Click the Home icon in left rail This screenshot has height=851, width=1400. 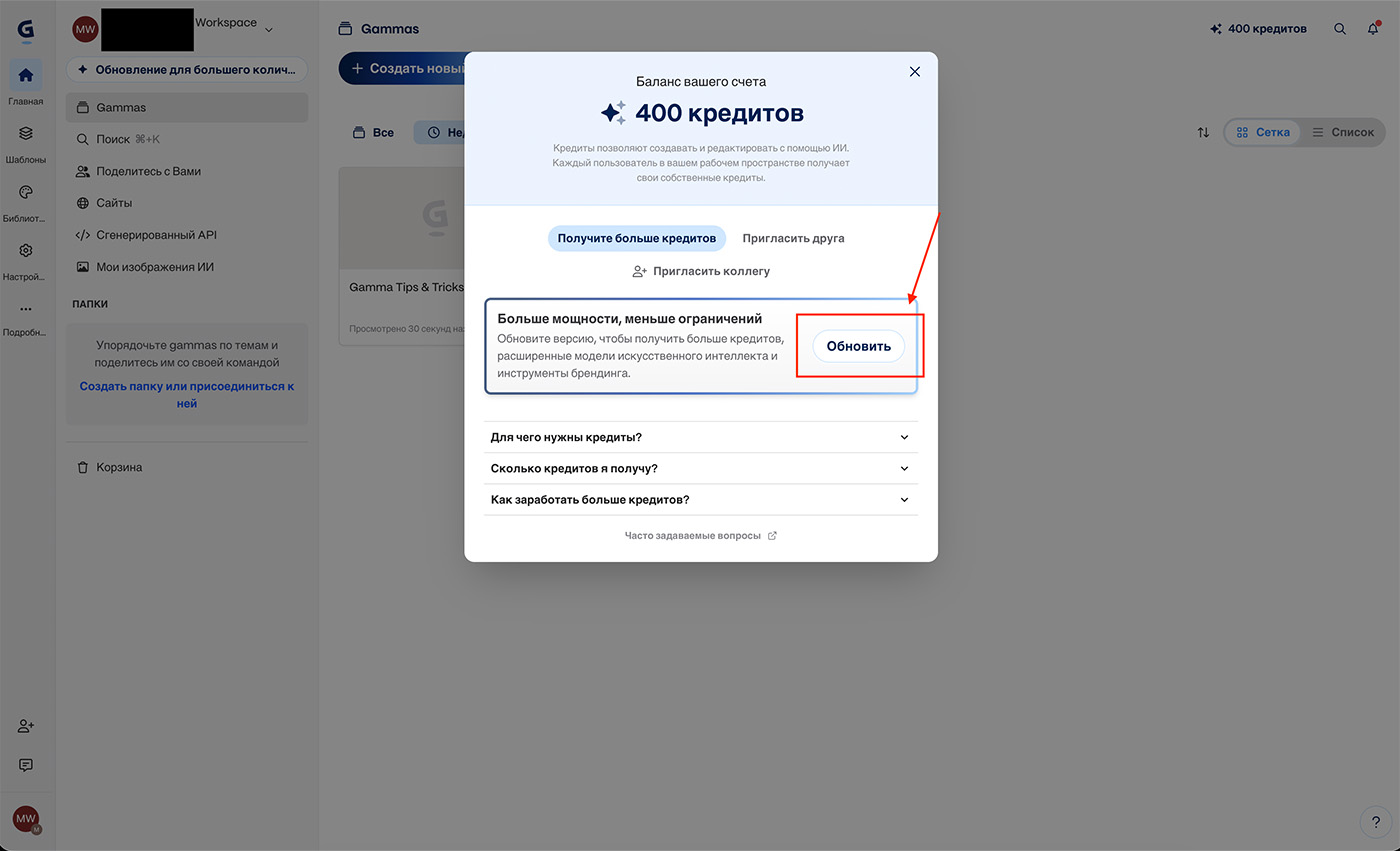coord(26,75)
